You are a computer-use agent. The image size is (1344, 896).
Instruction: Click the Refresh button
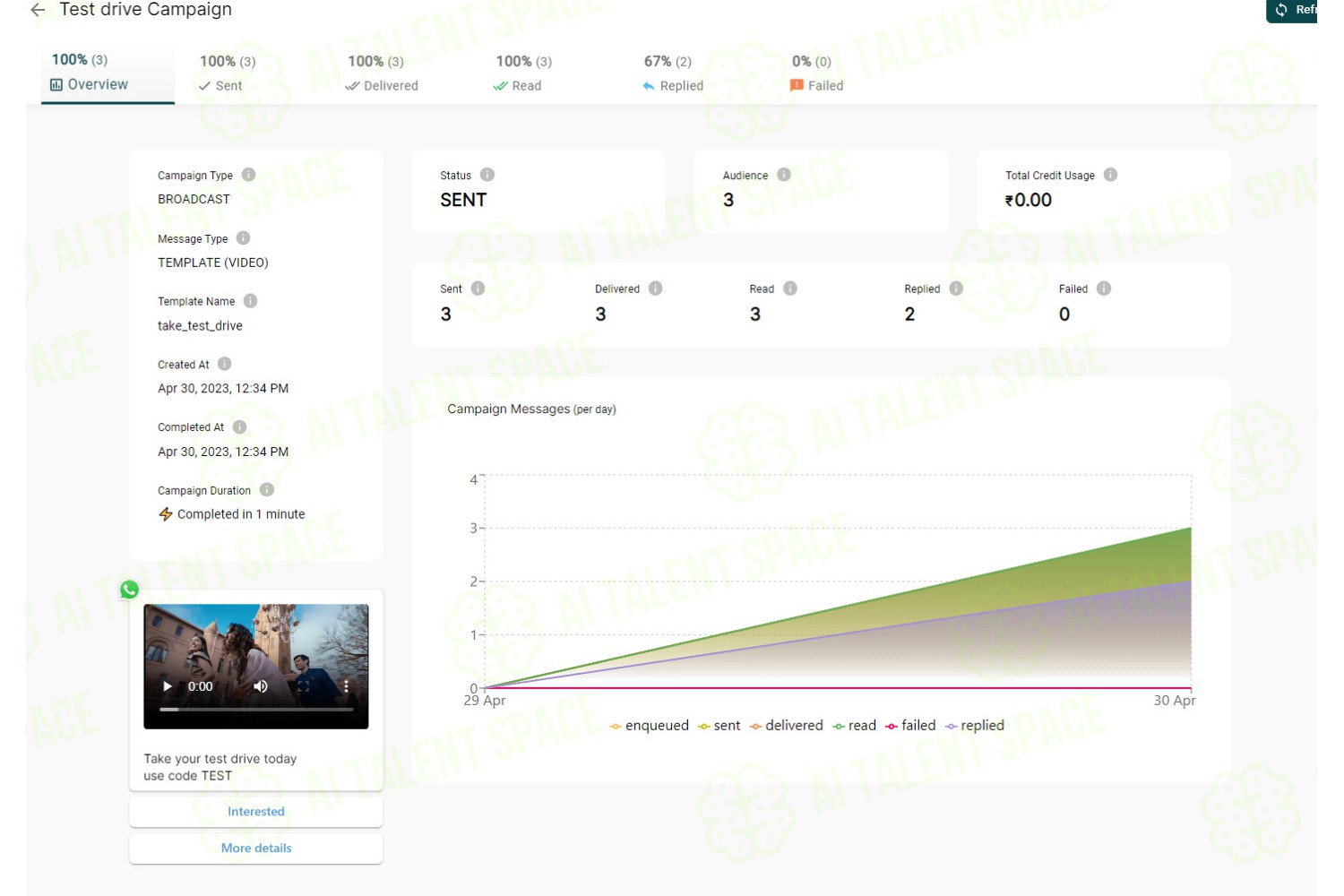[1292, 10]
